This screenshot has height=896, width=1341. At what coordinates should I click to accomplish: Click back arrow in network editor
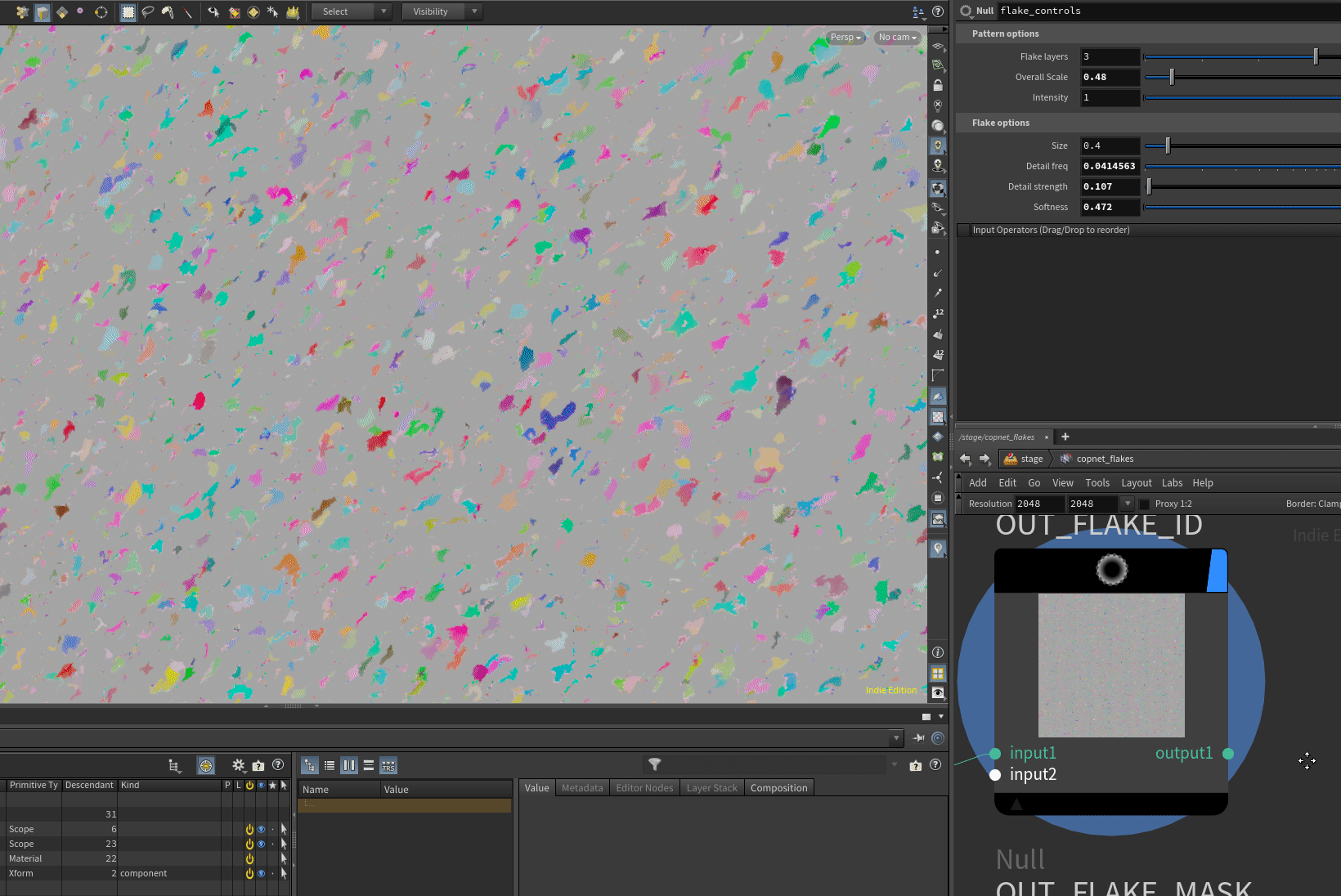pyautogui.click(x=966, y=459)
